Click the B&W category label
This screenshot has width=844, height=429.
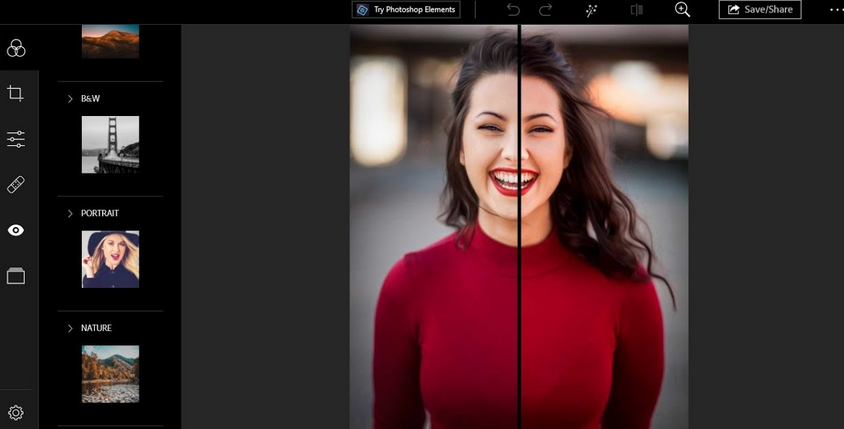pos(90,99)
